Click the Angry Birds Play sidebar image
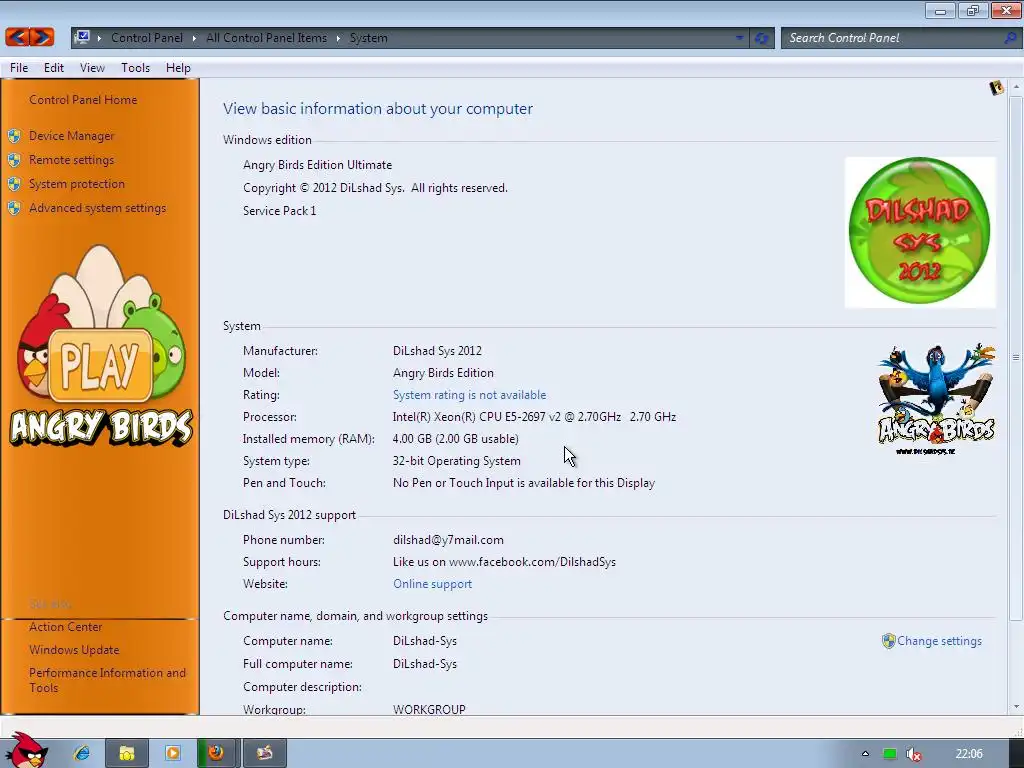 (100, 346)
